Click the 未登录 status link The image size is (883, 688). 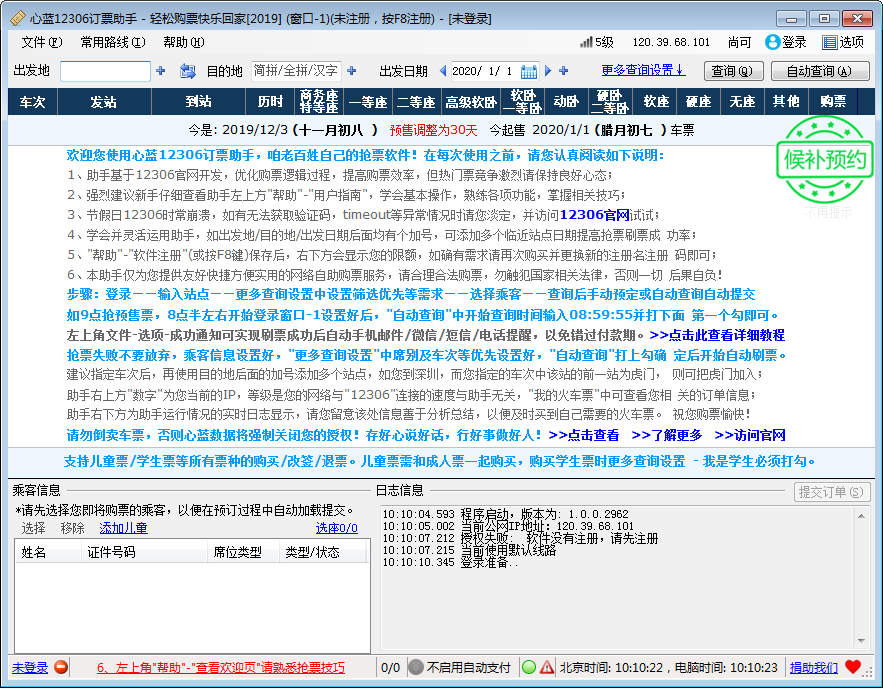[x=30, y=668]
